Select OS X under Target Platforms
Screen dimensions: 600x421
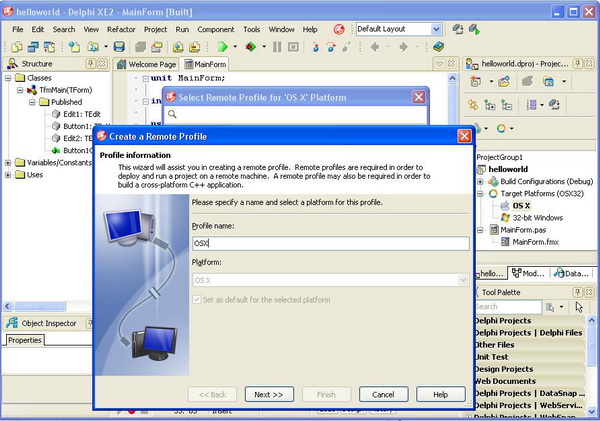point(521,206)
